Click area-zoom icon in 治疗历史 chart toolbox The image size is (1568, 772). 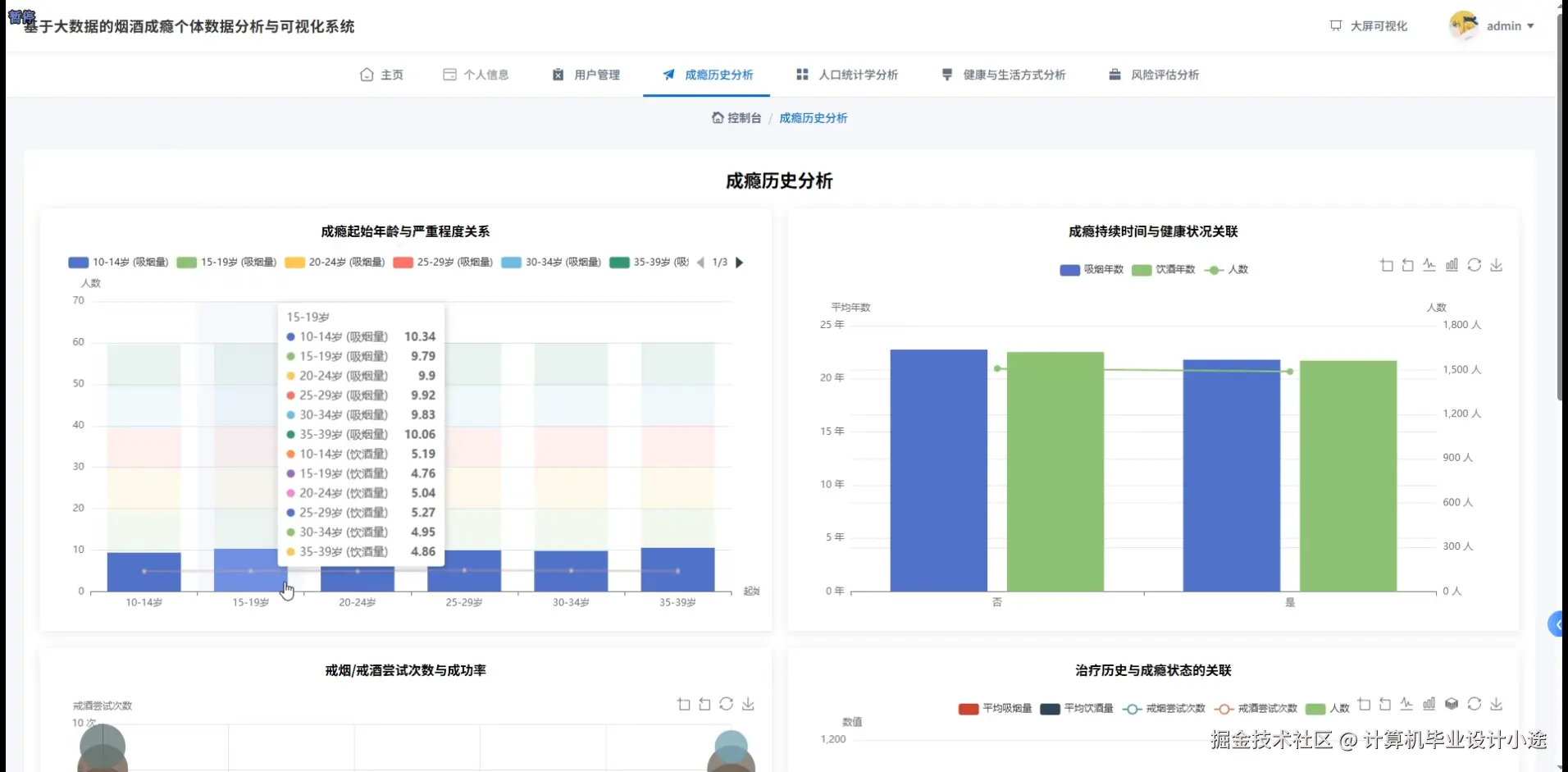point(1364,704)
